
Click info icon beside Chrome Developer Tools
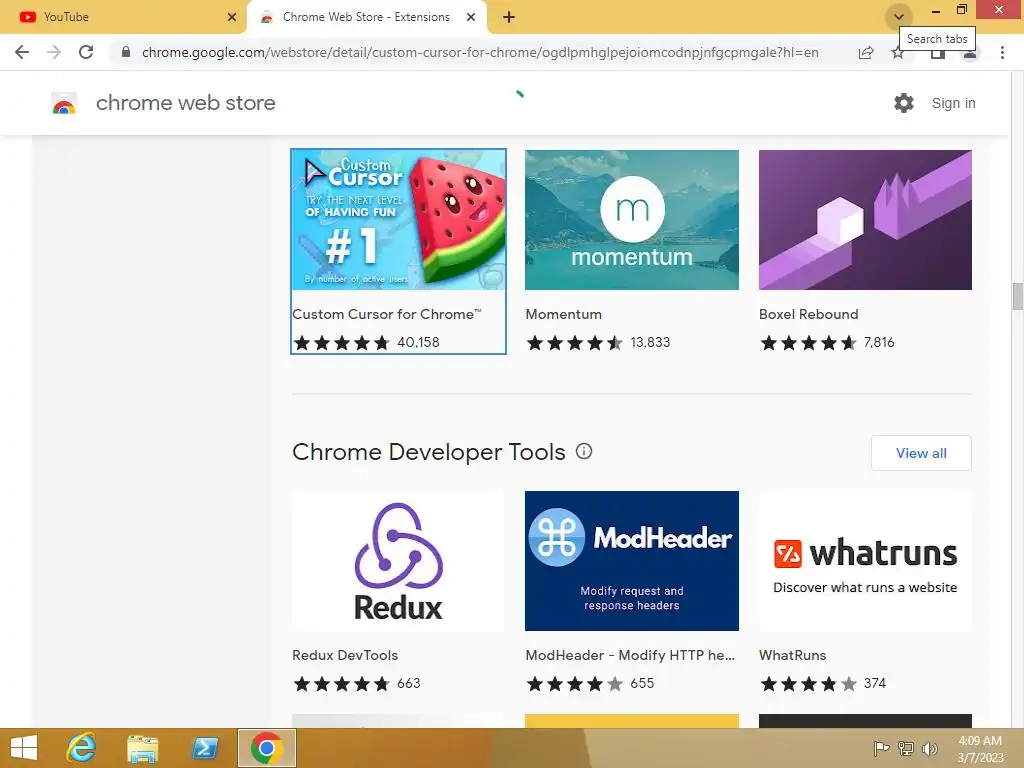click(584, 451)
